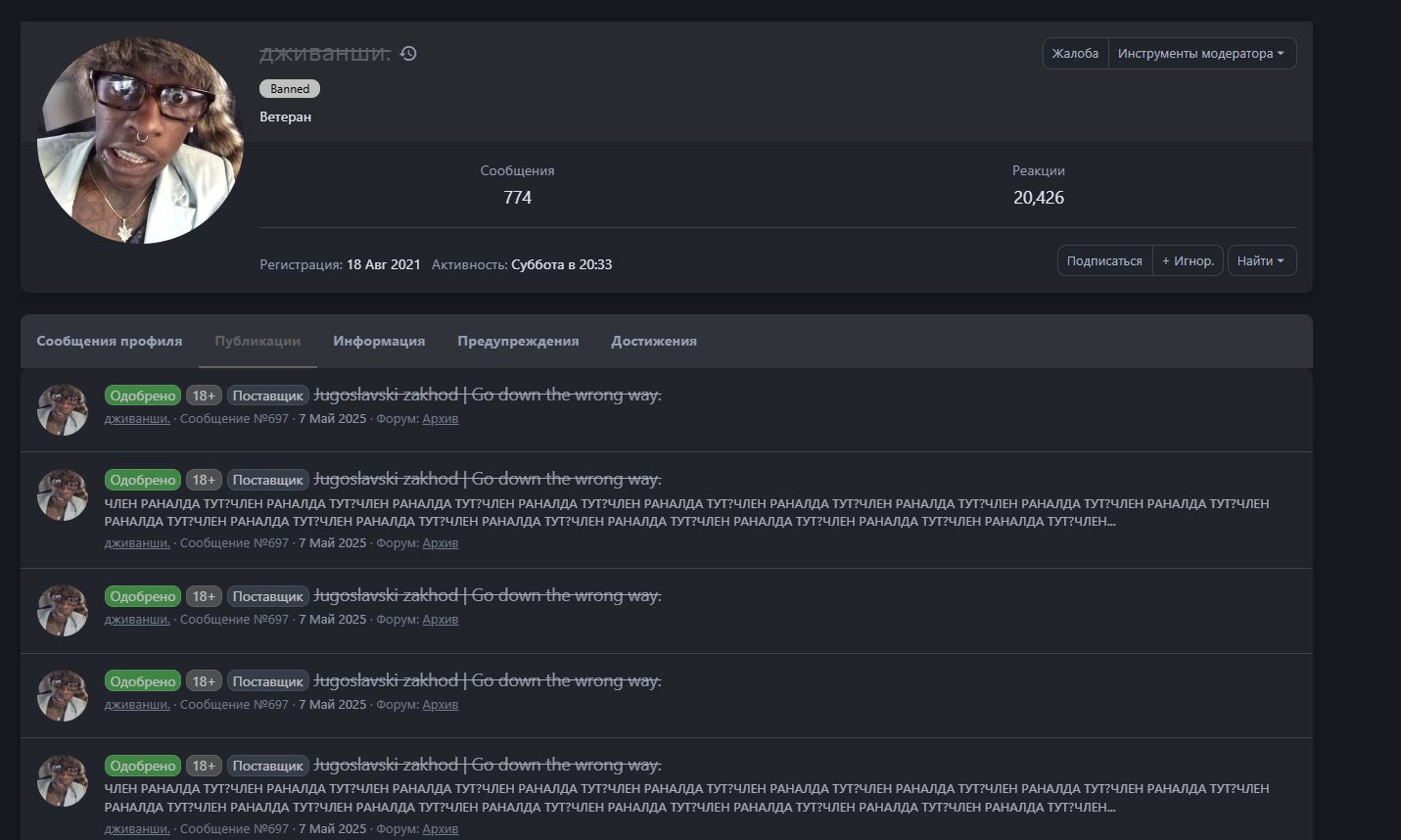Click the дживанши. author link in the last post
This screenshot has height=840, width=1401.
tap(137, 829)
